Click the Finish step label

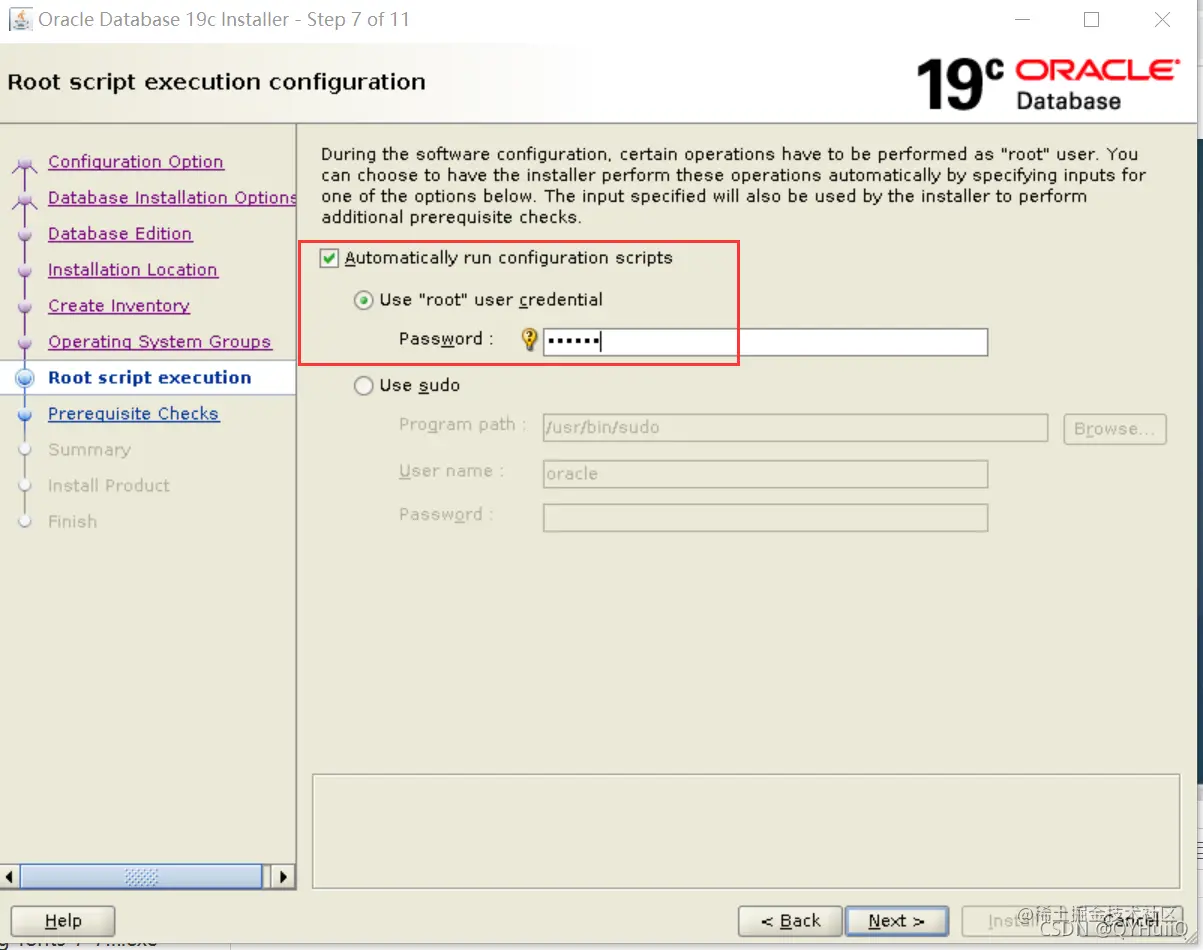tap(73, 522)
